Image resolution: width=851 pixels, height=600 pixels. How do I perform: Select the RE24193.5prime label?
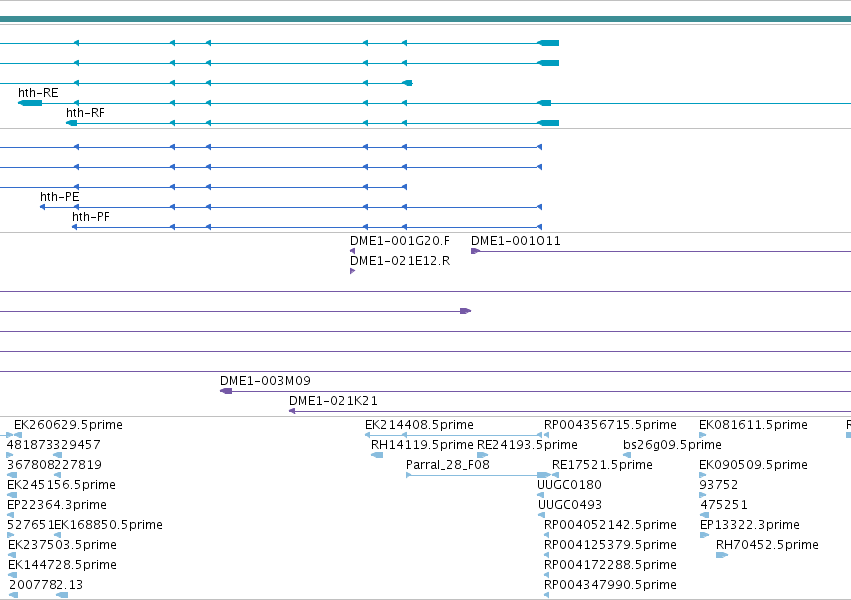[527, 445]
